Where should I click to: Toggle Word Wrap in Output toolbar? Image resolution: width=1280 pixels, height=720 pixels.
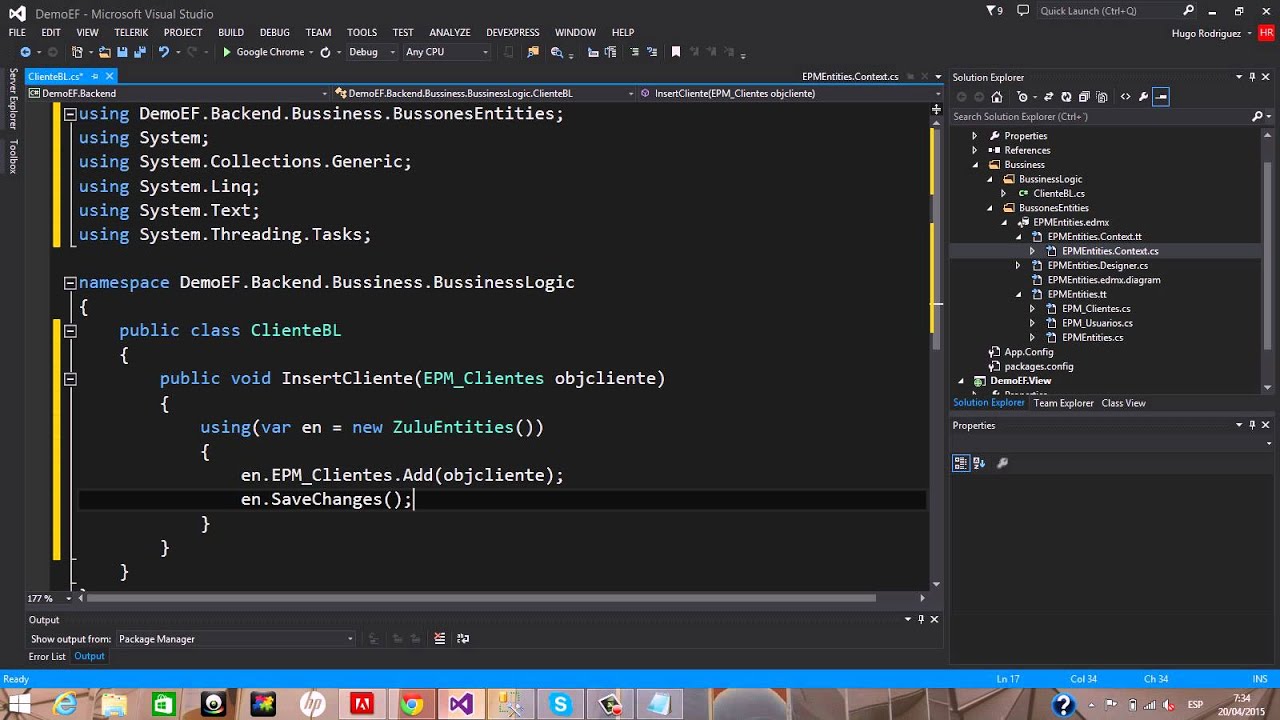[x=463, y=639]
